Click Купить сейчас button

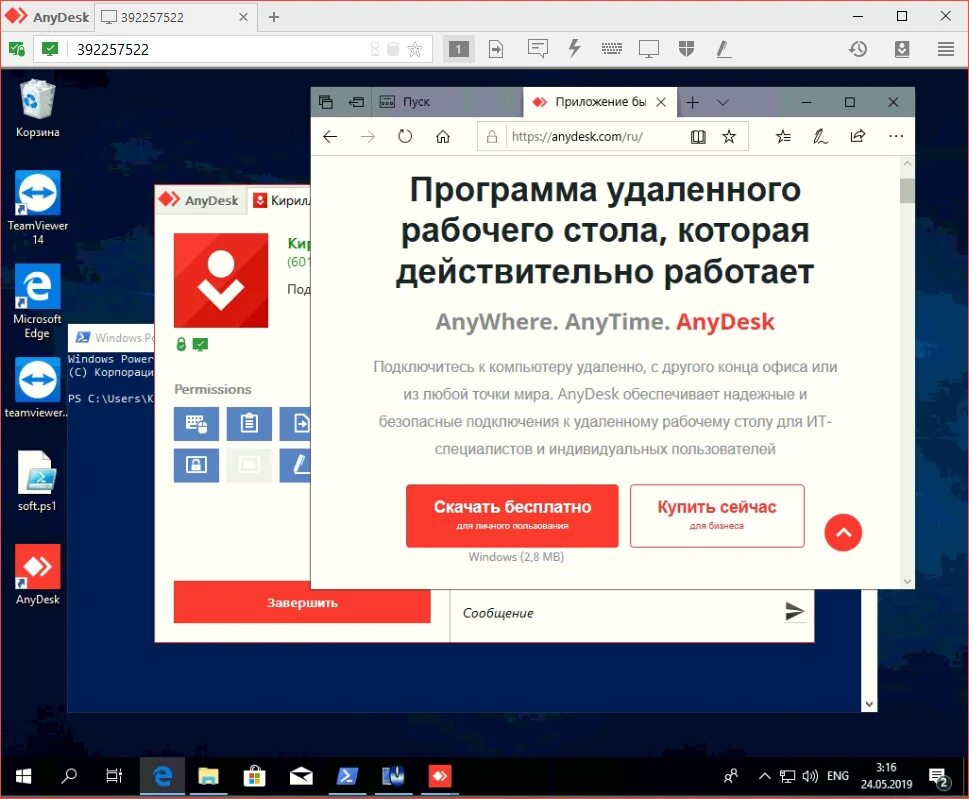click(717, 515)
